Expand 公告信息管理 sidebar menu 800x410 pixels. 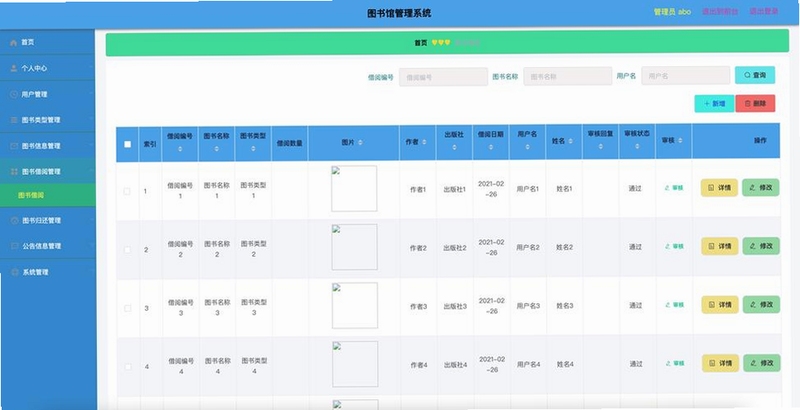(x=47, y=246)
